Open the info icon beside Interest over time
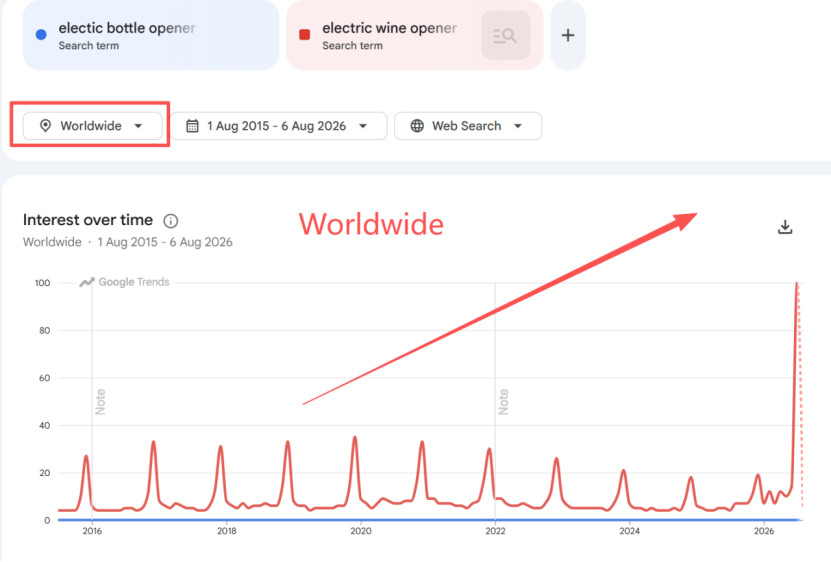 (171, 221)
